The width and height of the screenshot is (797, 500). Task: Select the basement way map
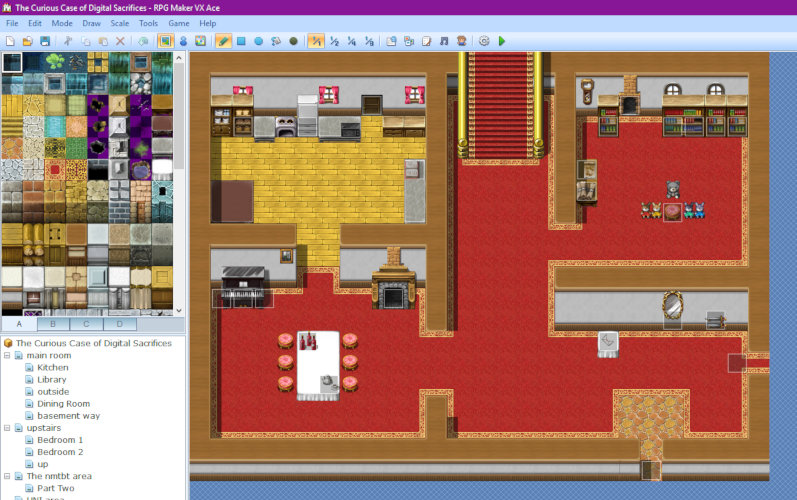tap(69, 416)
